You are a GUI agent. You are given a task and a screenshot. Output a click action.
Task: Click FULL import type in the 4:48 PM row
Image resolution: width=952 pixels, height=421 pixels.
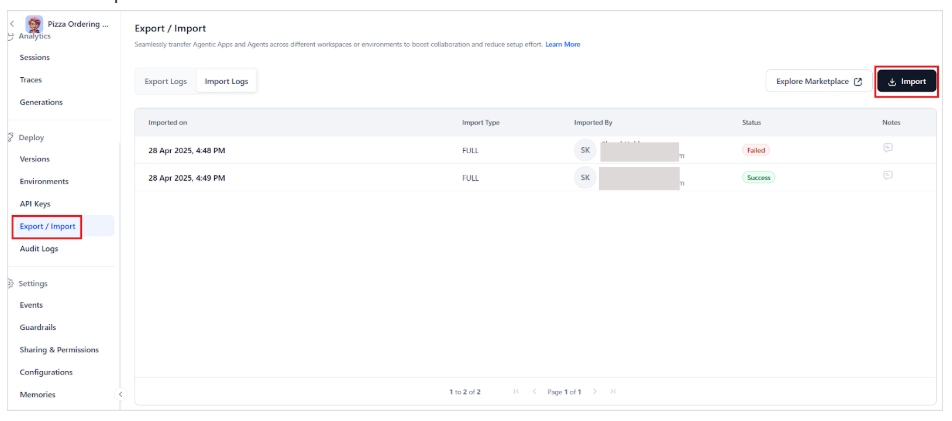click(470, 150)
